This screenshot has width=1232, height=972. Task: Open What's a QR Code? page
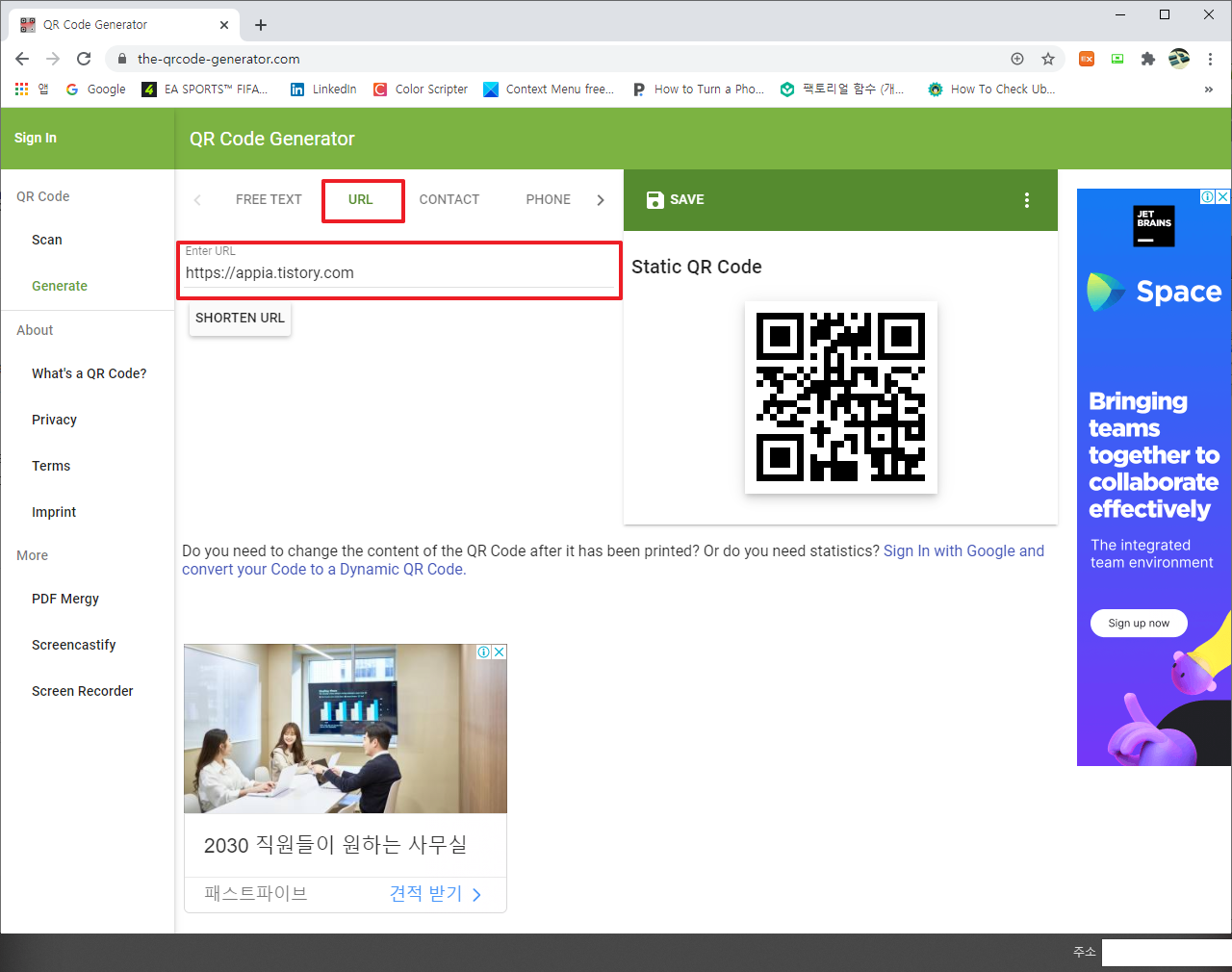pos(89,373)
